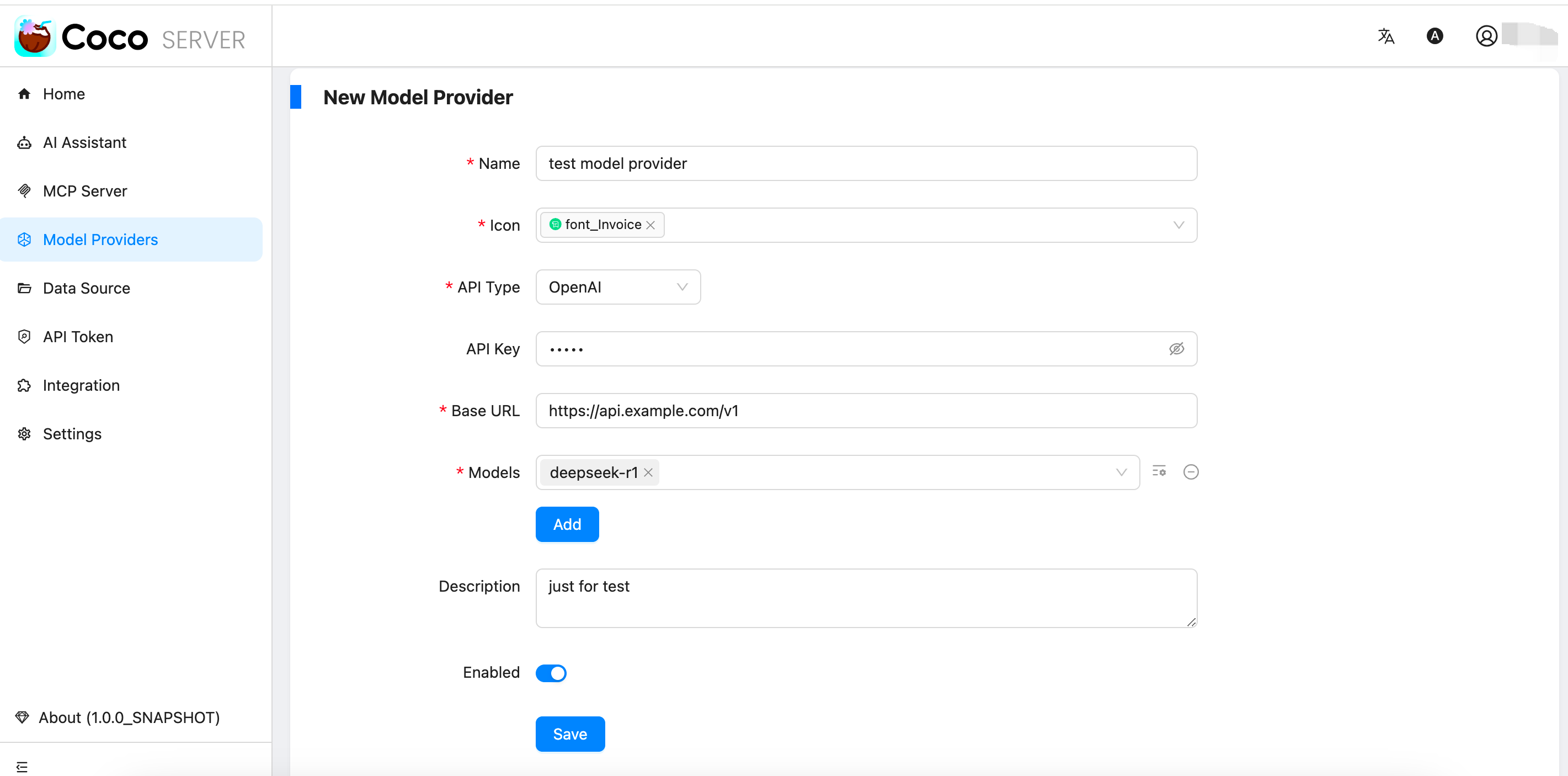The image size is (1568, 776).
Task: Expand the Icon dropdown arrow
Action: (x=1179, y=225)
